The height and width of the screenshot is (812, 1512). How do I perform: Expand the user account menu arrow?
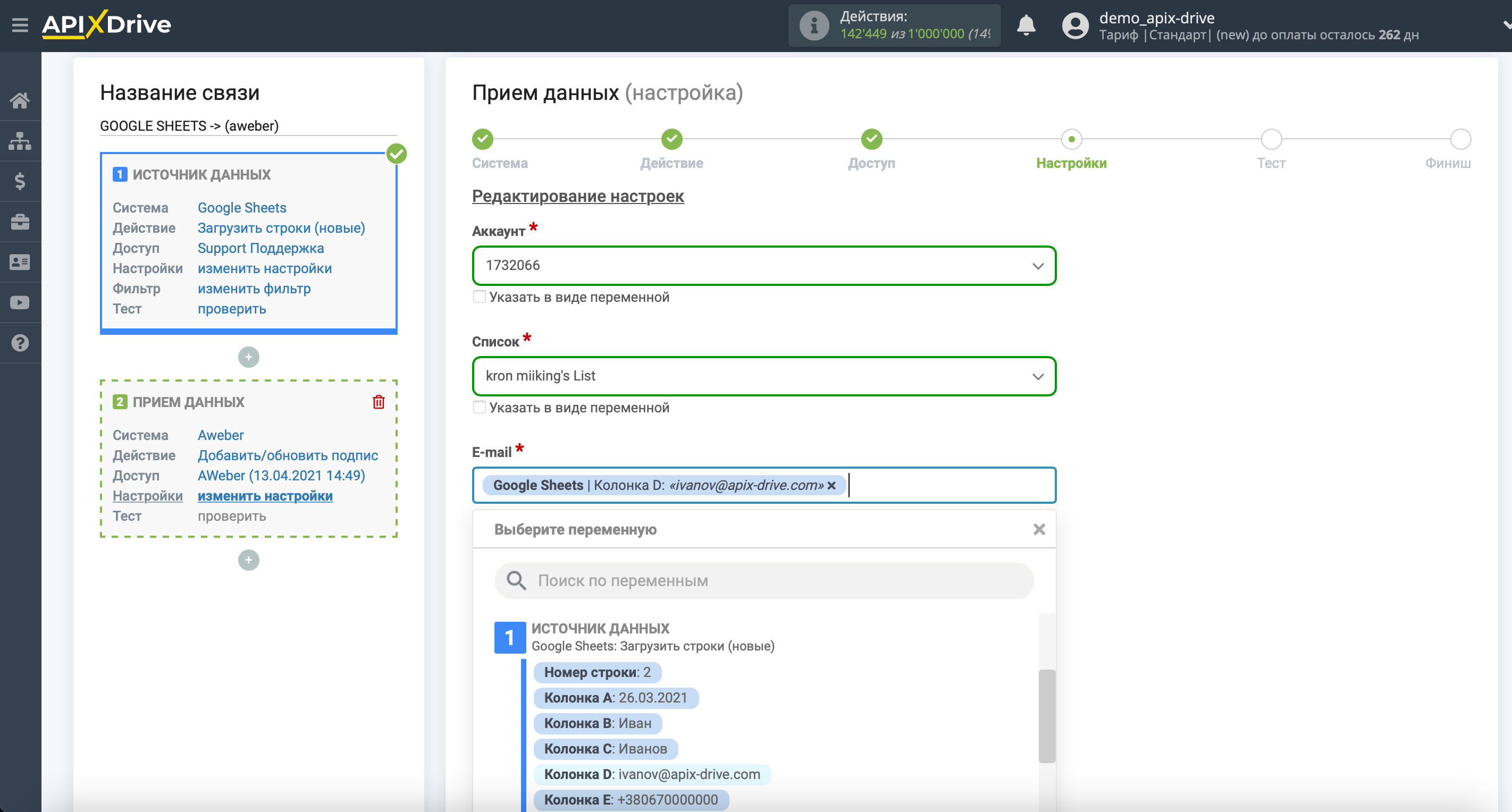(x=1506, y=26)
